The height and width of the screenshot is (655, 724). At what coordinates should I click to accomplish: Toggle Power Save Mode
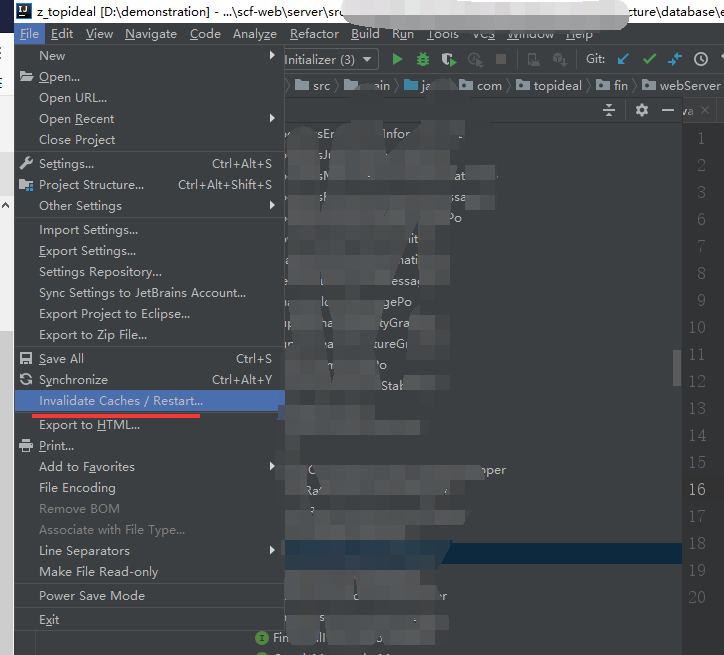point(150,596)
